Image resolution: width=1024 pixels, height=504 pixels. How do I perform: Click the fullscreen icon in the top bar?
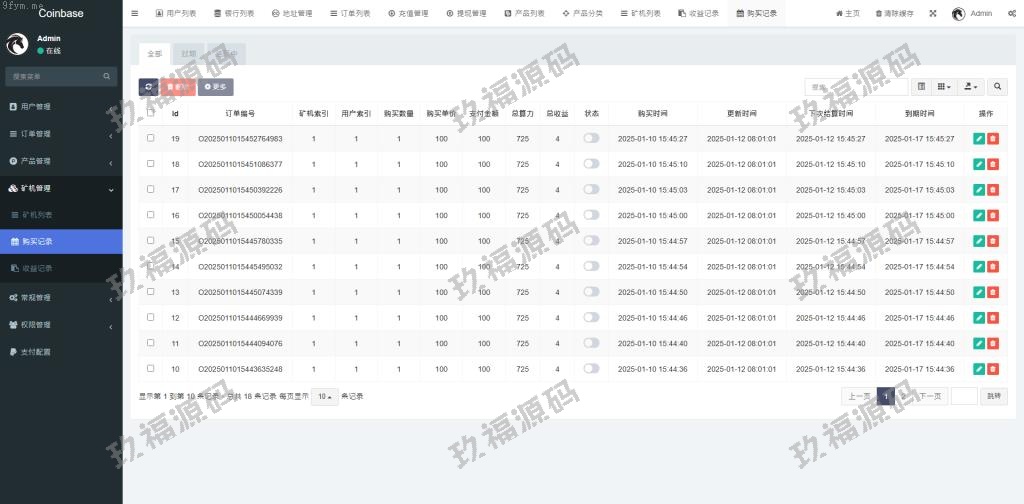tap(933, 14)
